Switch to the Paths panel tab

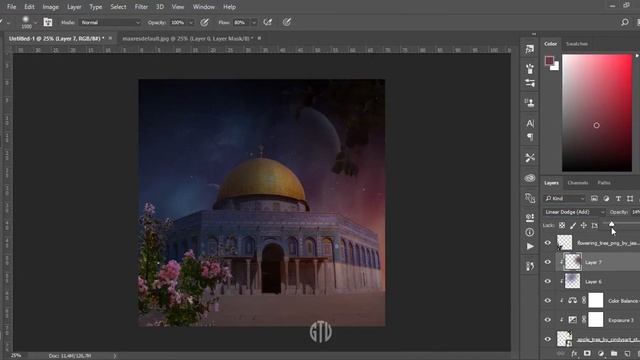click(x=604, y=183)
